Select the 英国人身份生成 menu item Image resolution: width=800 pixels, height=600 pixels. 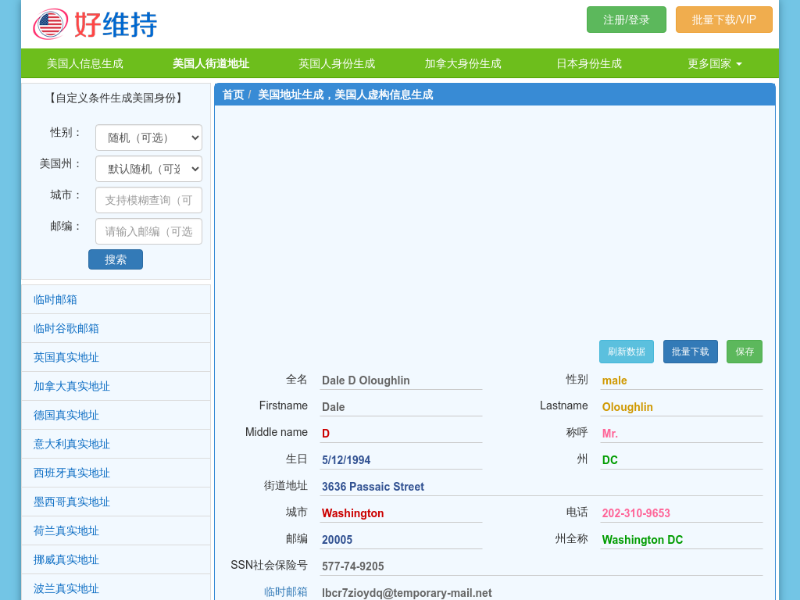(x=336, y=63)
